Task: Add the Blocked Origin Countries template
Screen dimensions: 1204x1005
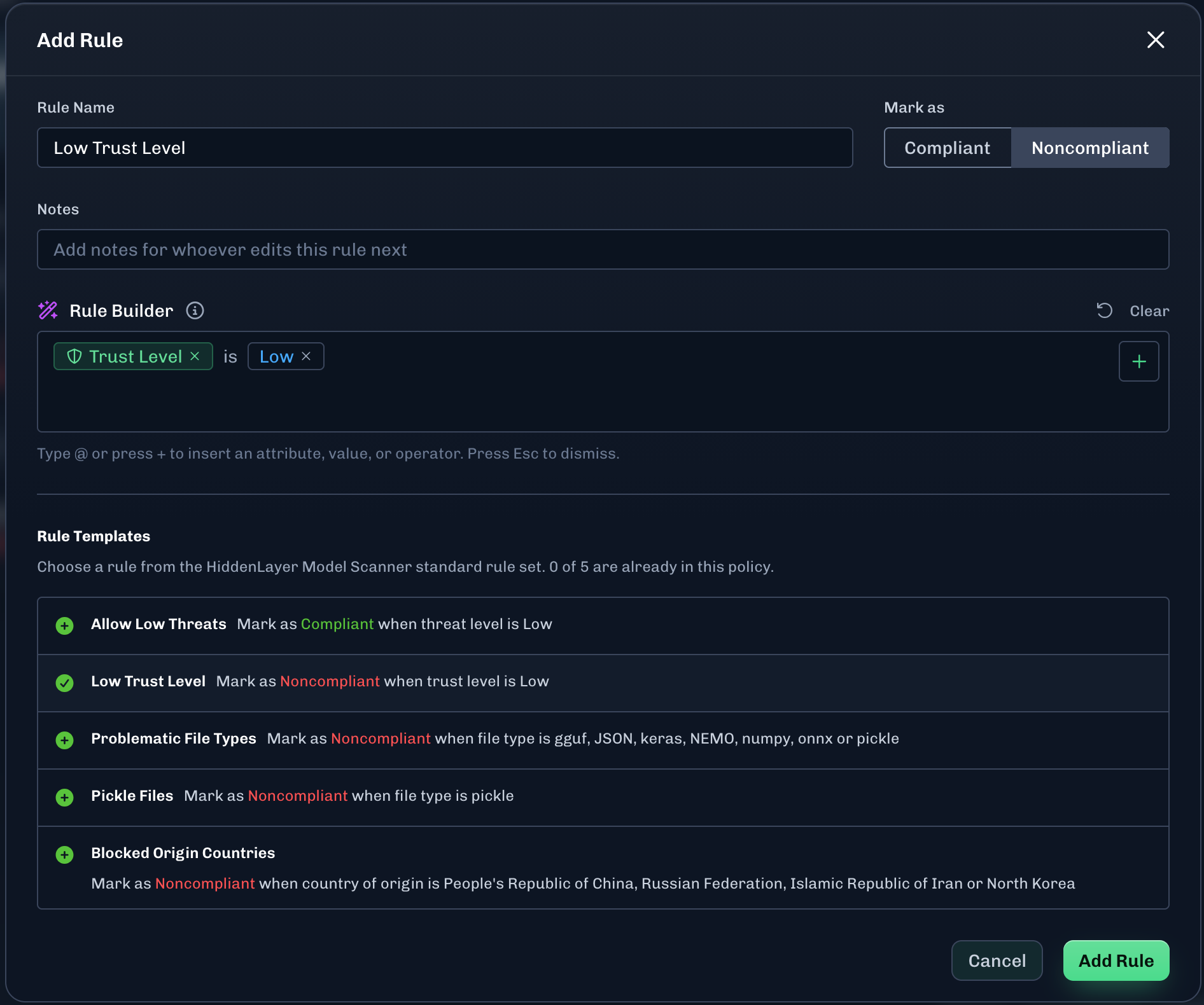Action: click(x=64, y=855)
